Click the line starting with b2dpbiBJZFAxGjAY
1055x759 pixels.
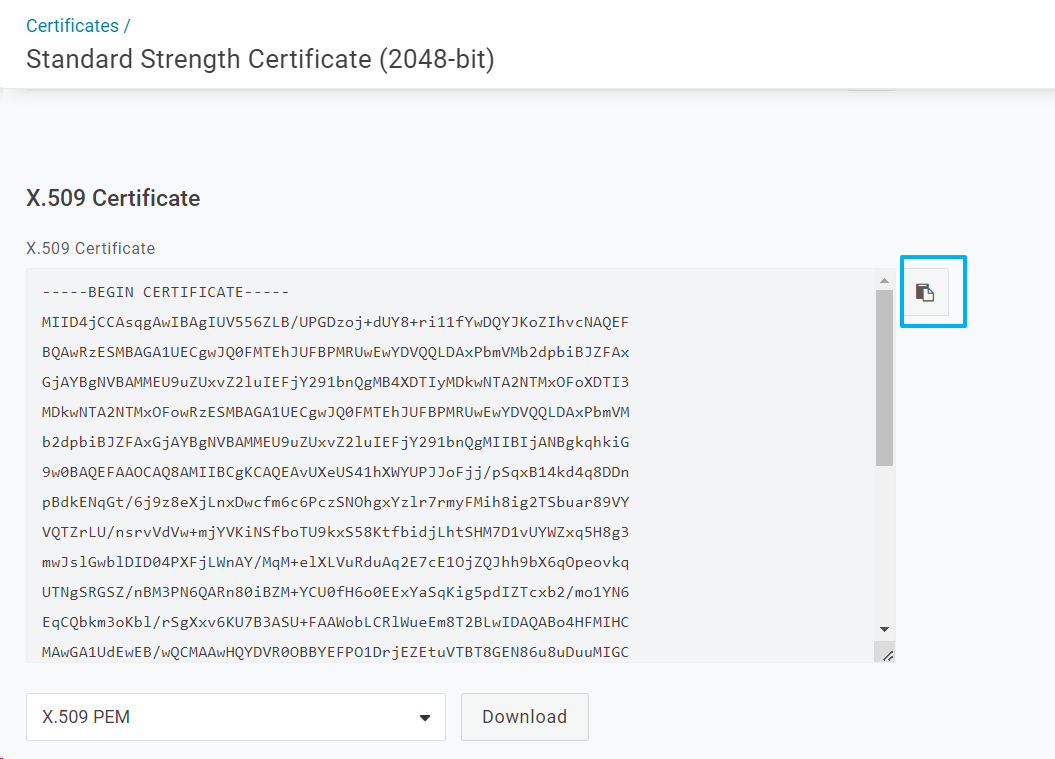(335, 442)
